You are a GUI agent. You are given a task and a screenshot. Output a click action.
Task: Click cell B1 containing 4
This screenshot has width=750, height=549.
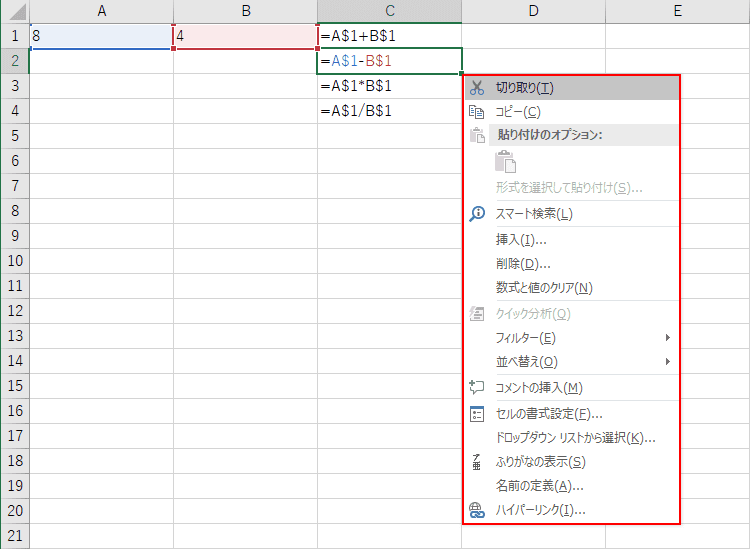(x=246, y=36)
